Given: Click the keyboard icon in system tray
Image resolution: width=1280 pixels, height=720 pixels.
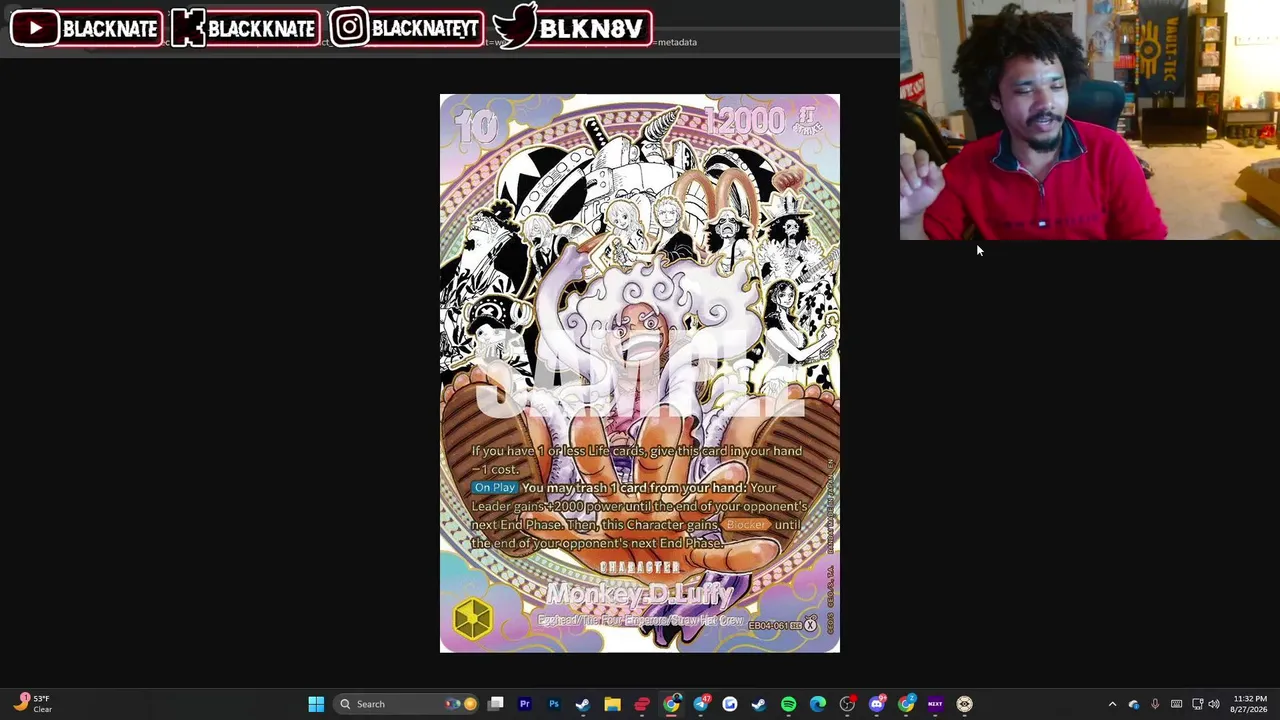Looking at the screenshot, I should pos(1176,704).
